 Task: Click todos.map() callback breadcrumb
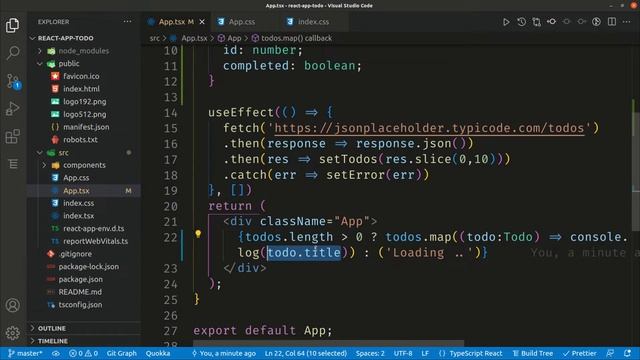(296, 38)
